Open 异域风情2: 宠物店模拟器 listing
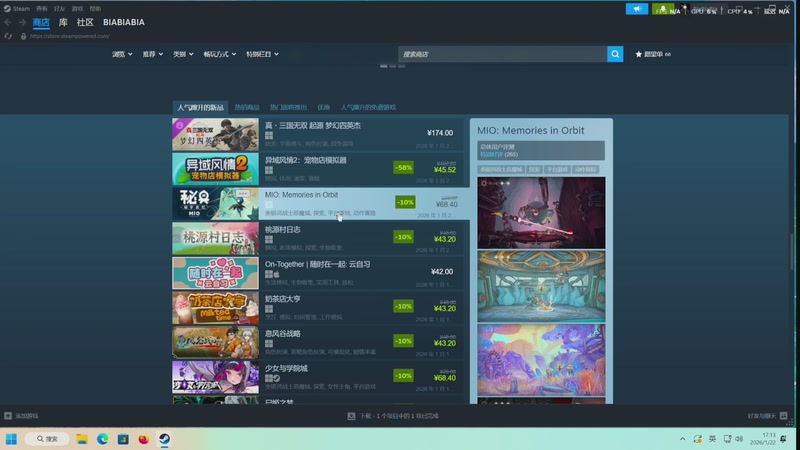Viewport: 800px width, 450px height. 318,169
